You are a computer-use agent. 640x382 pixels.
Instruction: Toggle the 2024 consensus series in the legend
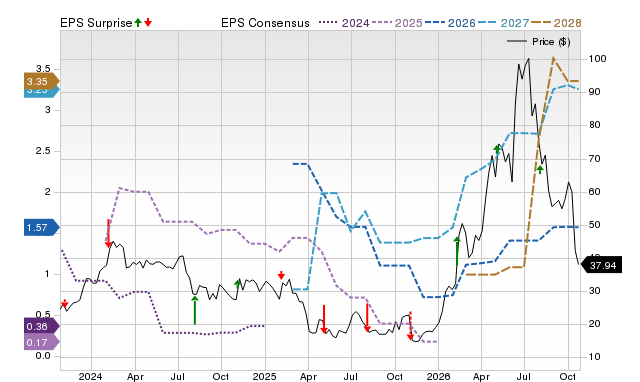pos(344,23)
